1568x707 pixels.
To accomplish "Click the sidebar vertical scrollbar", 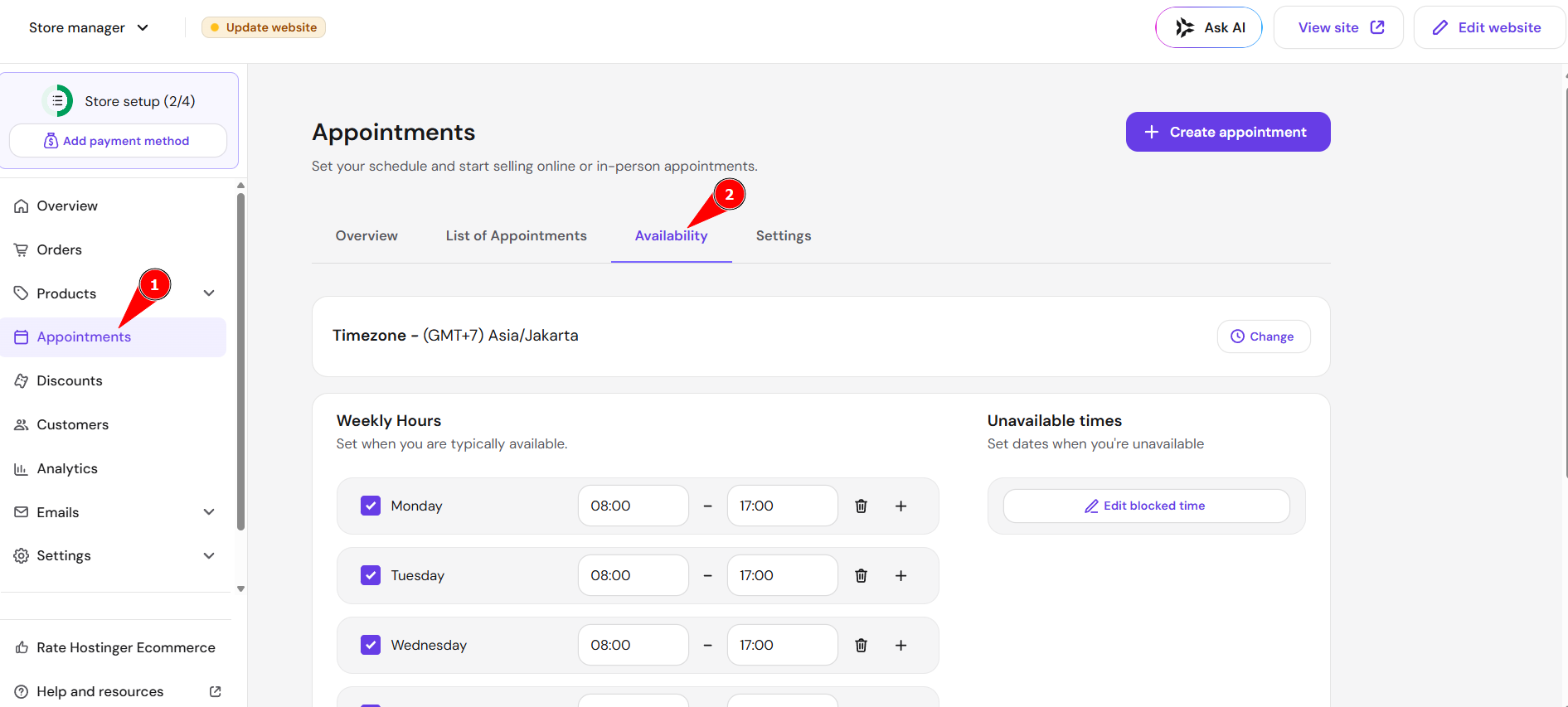I will [x=240, y=361].
